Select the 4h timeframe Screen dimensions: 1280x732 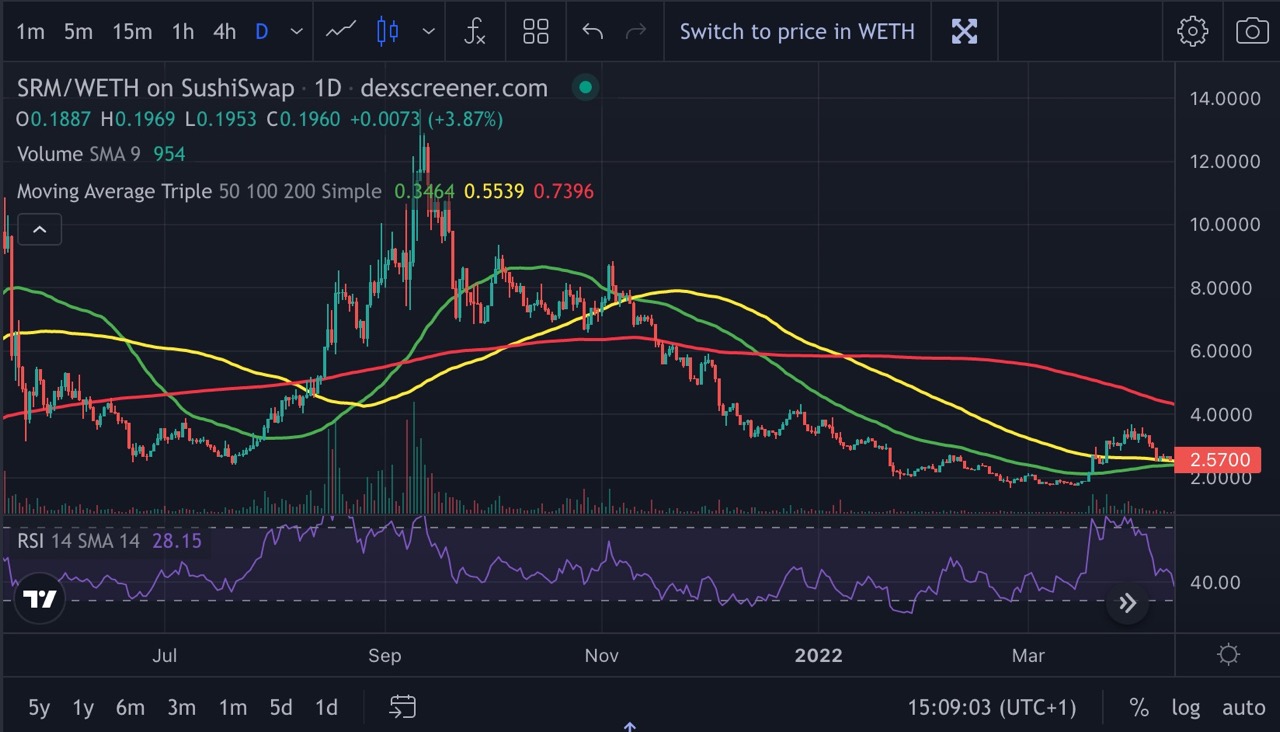tap(224, 31)
